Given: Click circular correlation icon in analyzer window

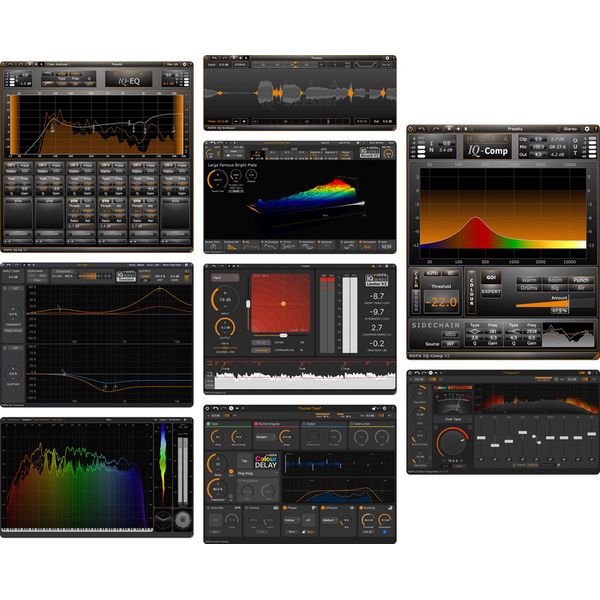Looking at the screenshot, I should point(183,519).
